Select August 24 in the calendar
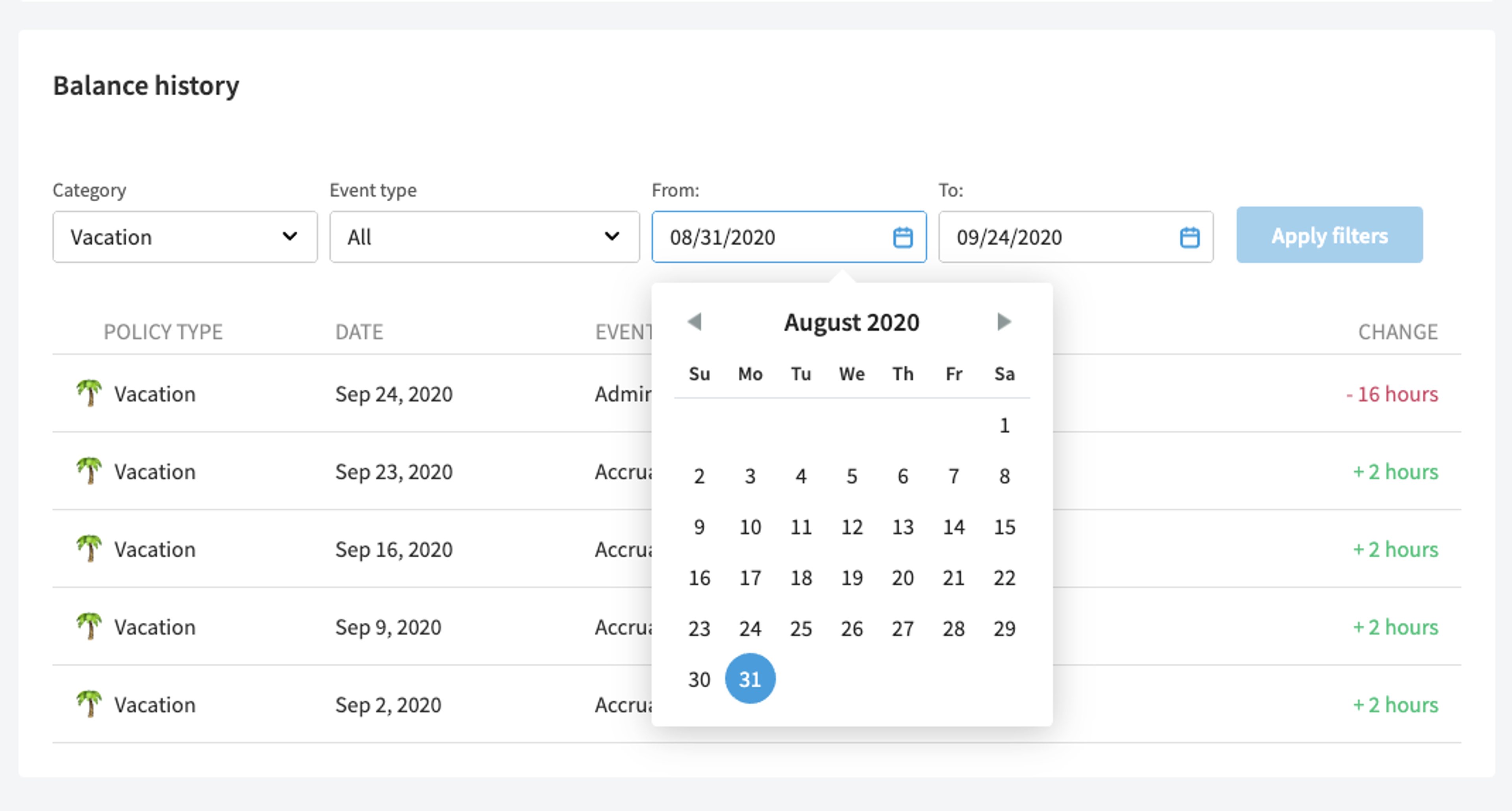Viewport: 1512px width, 811px height. pyautogui.click(x=750, y=628)
